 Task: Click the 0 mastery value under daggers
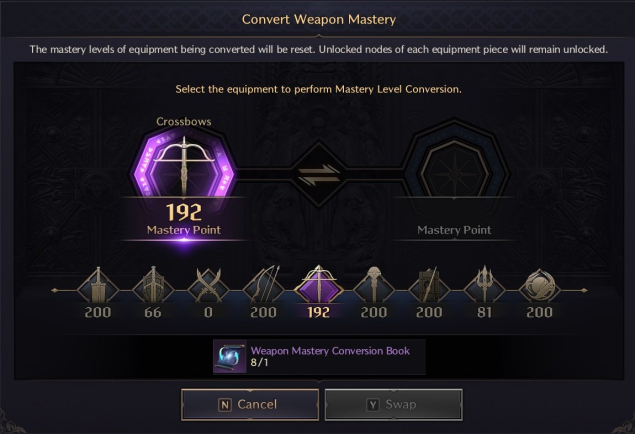(208, 312)
